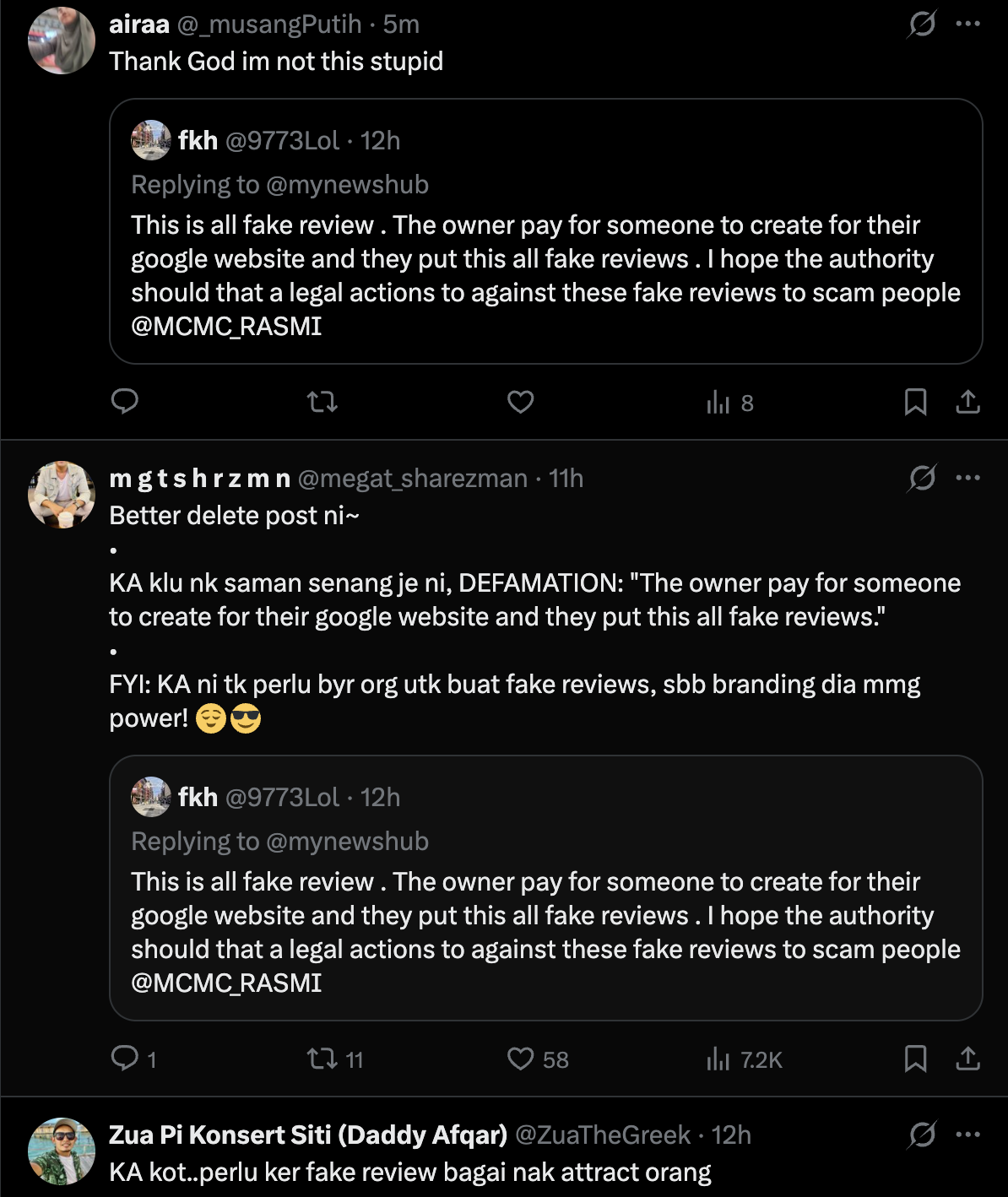Reply to airaa's tweet

(x=125, y=402)
